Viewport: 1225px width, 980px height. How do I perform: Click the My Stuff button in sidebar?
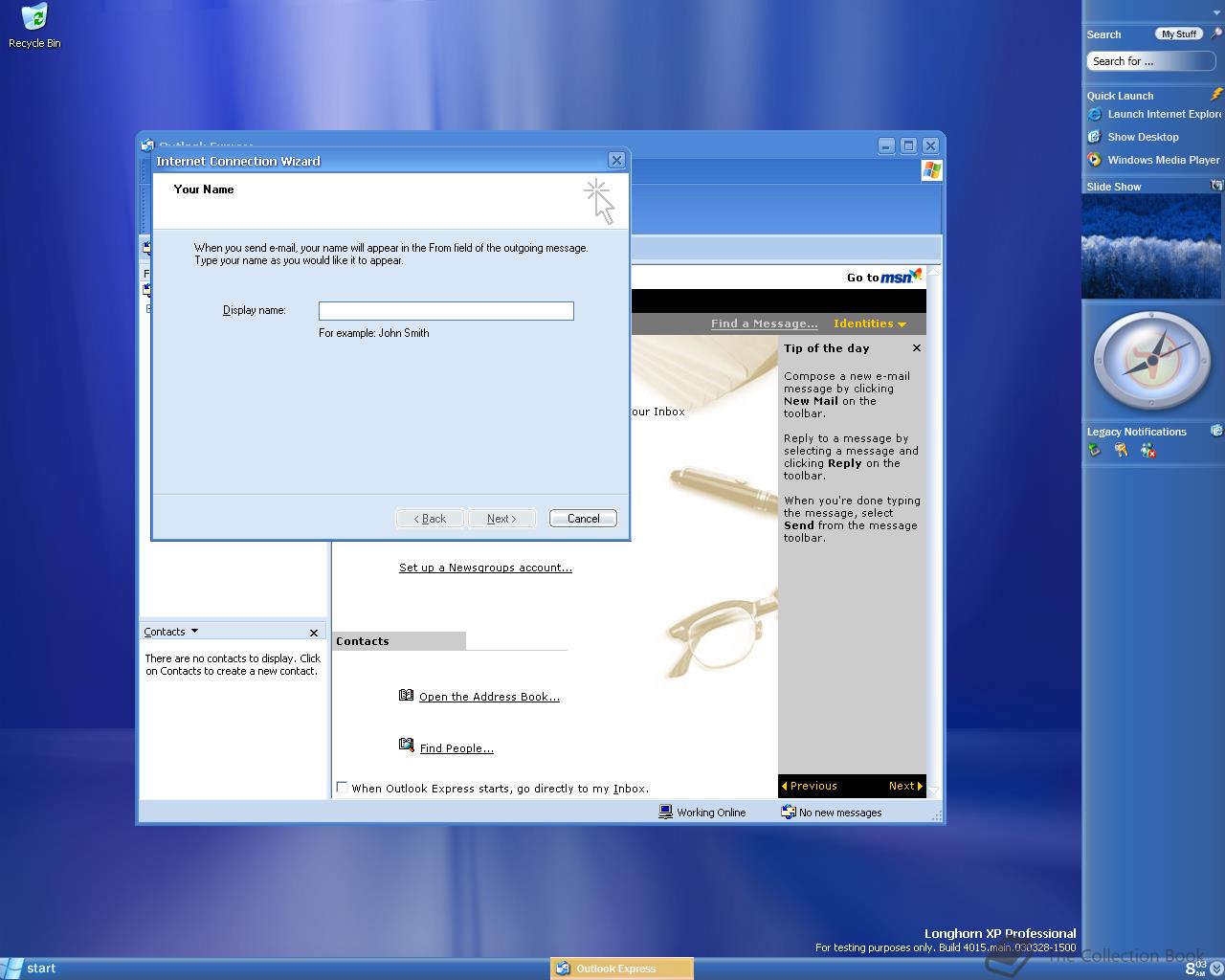[1179, 33]
